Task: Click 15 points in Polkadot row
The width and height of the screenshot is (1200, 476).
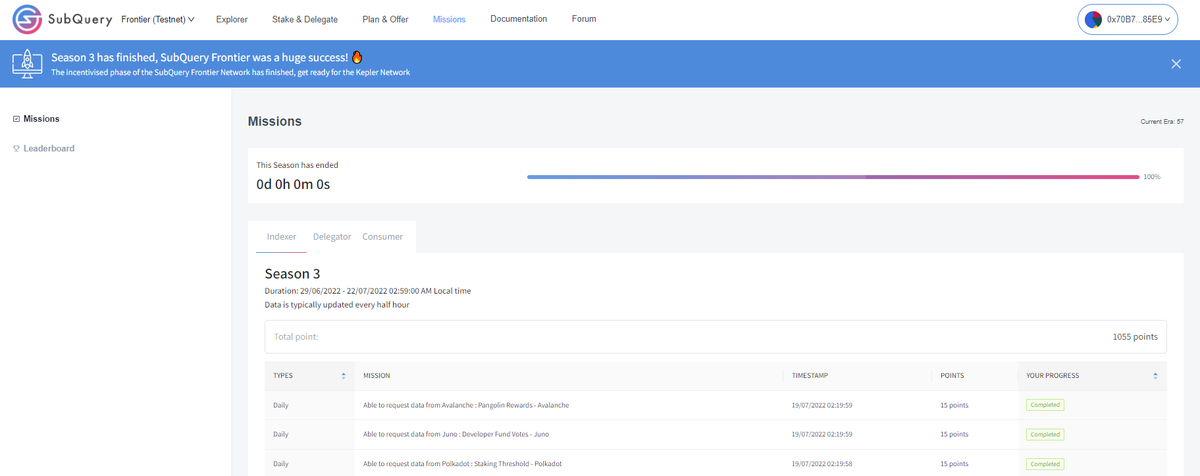Action: [955, 464]
